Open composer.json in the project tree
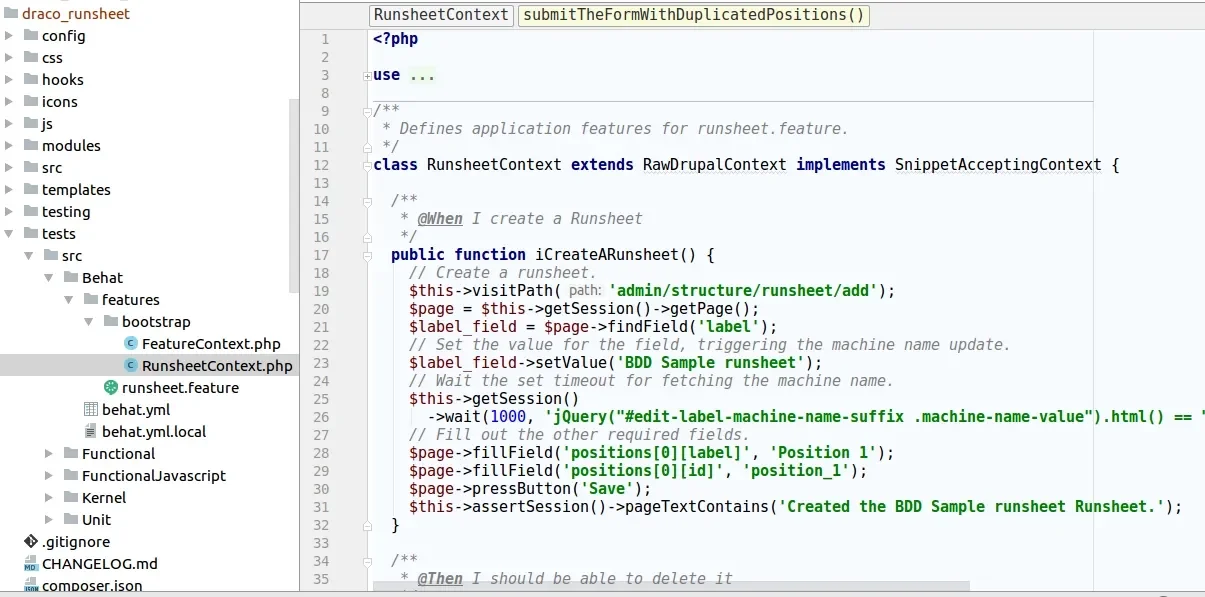1205x597 pixels. coord(92,585)
